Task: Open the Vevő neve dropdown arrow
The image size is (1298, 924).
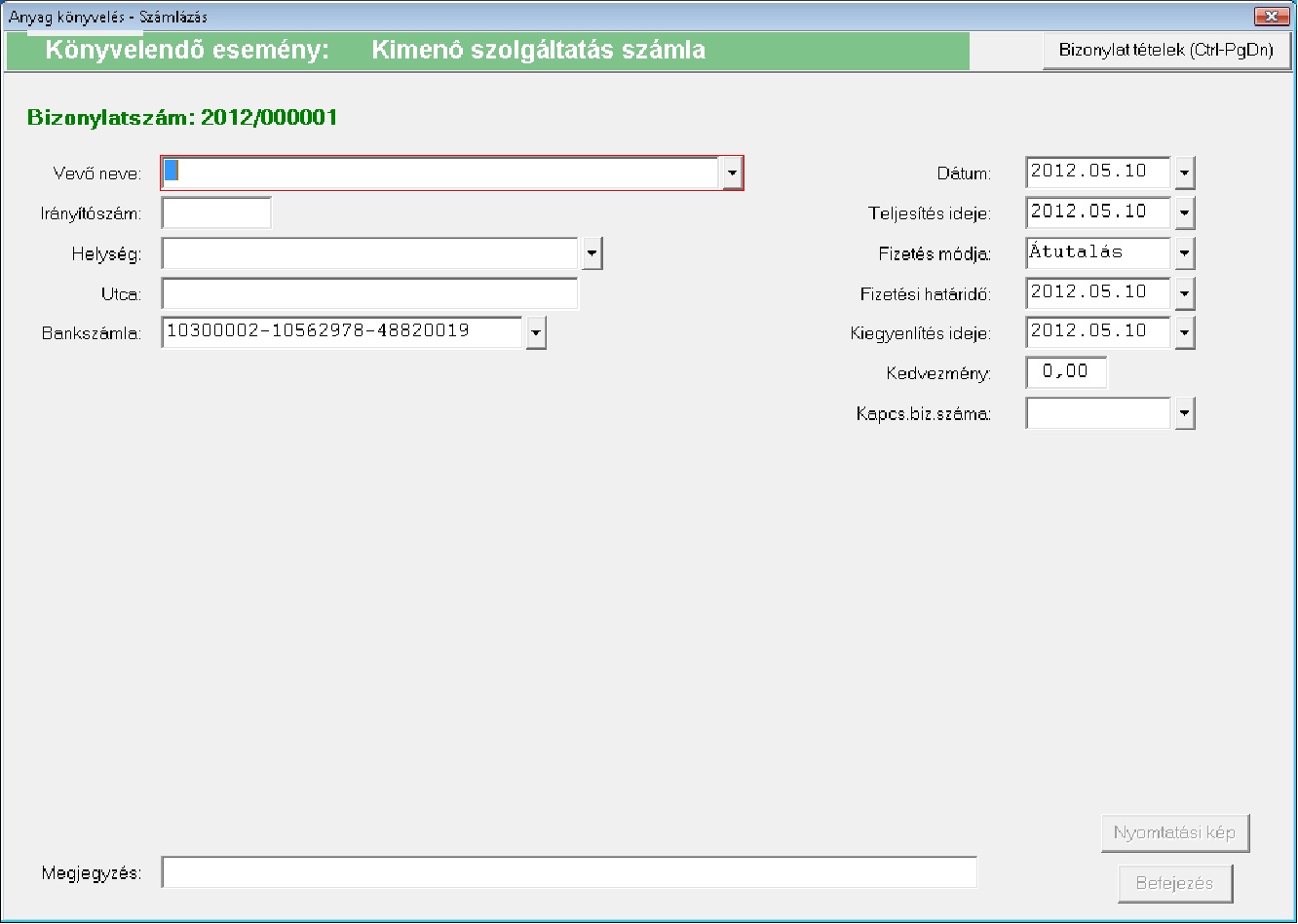Action: point(732,173)
